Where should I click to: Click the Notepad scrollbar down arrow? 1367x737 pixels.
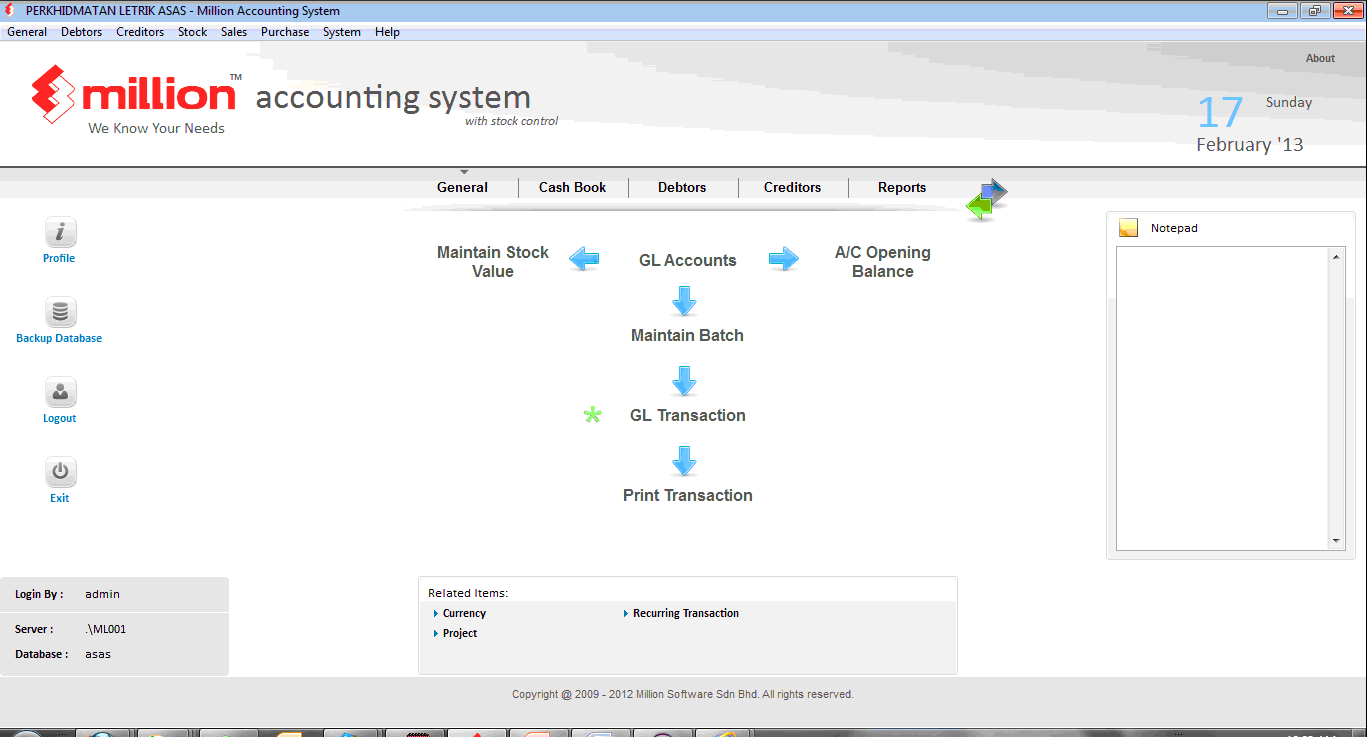pyautogui.click(x=1336, y=540)
